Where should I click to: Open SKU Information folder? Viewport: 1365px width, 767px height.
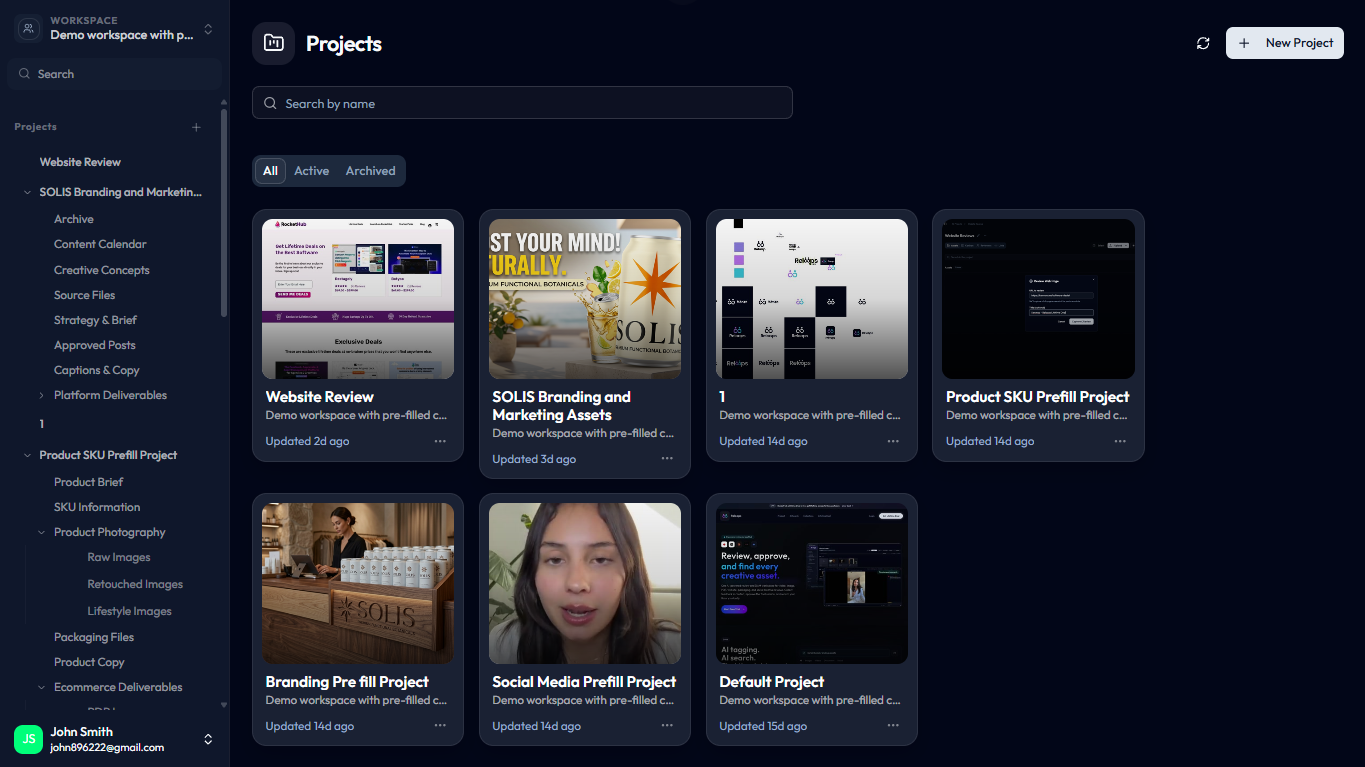point(97,507)
